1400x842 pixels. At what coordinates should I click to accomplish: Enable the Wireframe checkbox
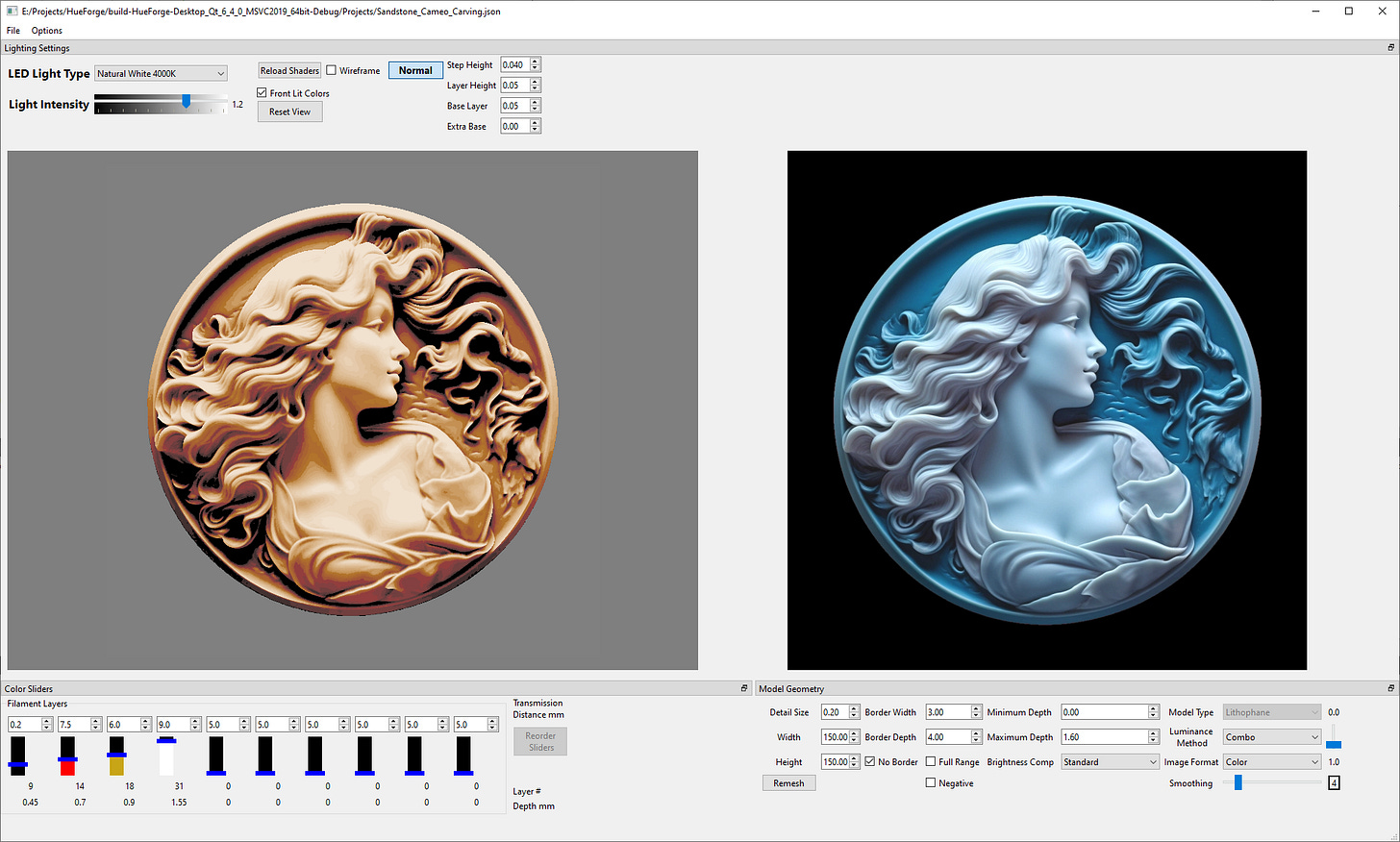[x=332, y=70]
